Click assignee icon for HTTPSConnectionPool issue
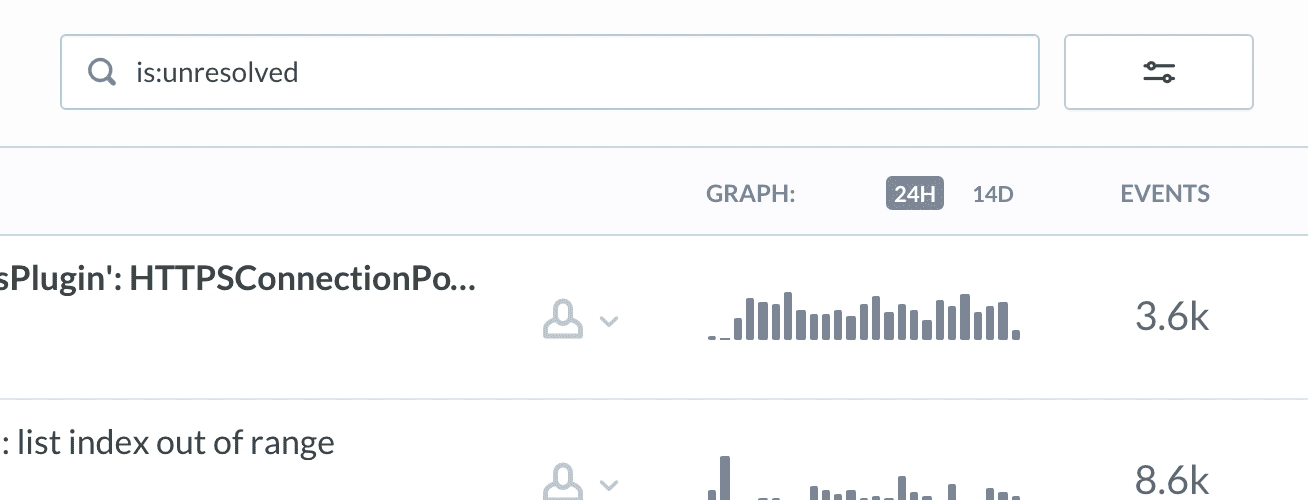Screen dimensions: 1308x500 click(x=563, y=320)
